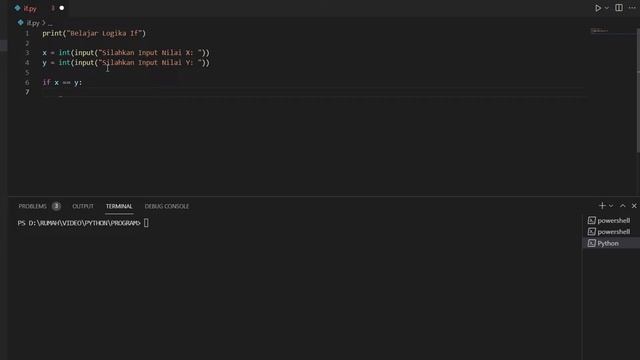Open terminal launch profile dropdown
Viewport: 640px width, 360px height.
coord(611,206)
